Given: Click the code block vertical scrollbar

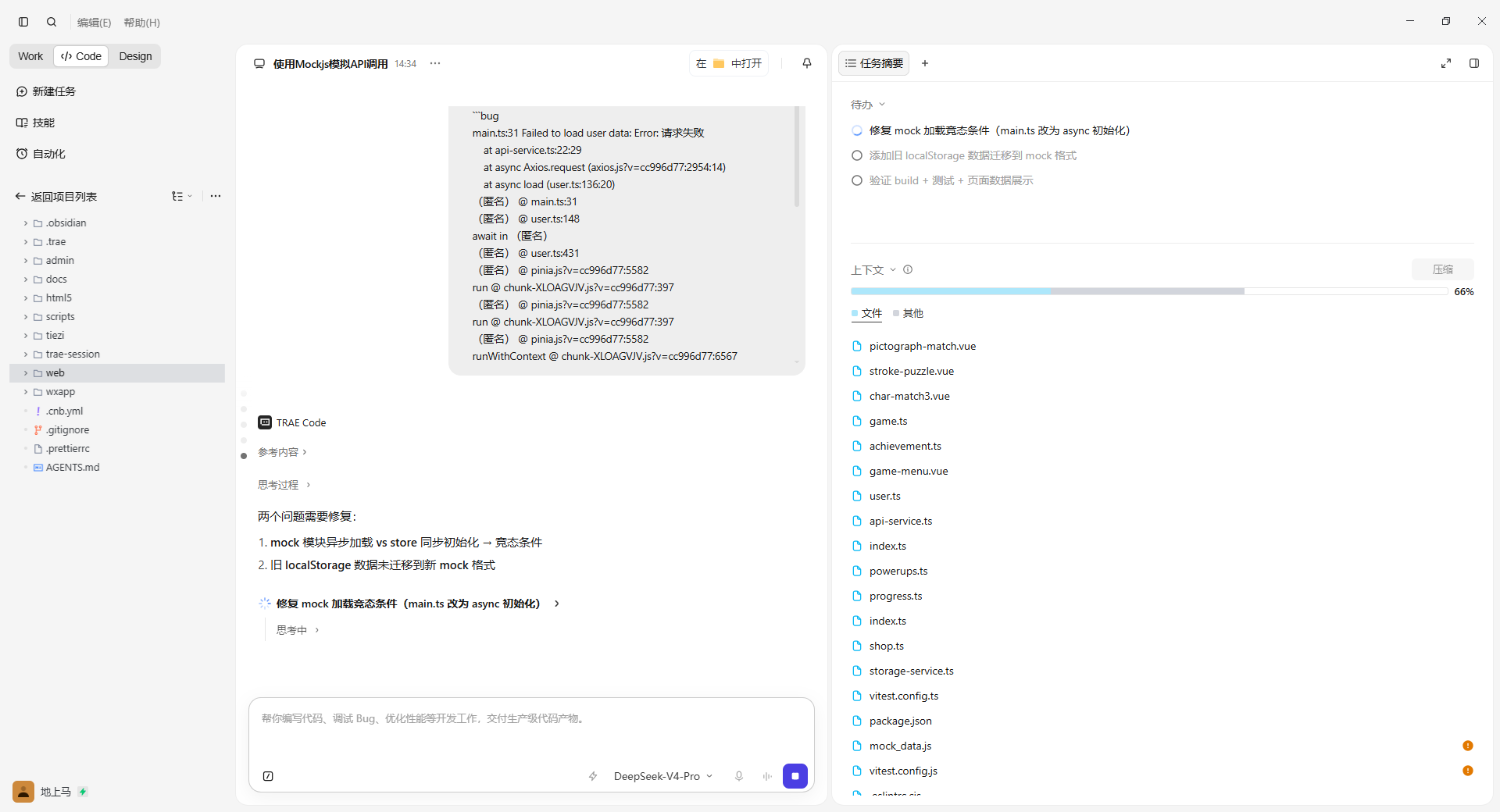Looking at the screenshot, I should coord(797,156).
